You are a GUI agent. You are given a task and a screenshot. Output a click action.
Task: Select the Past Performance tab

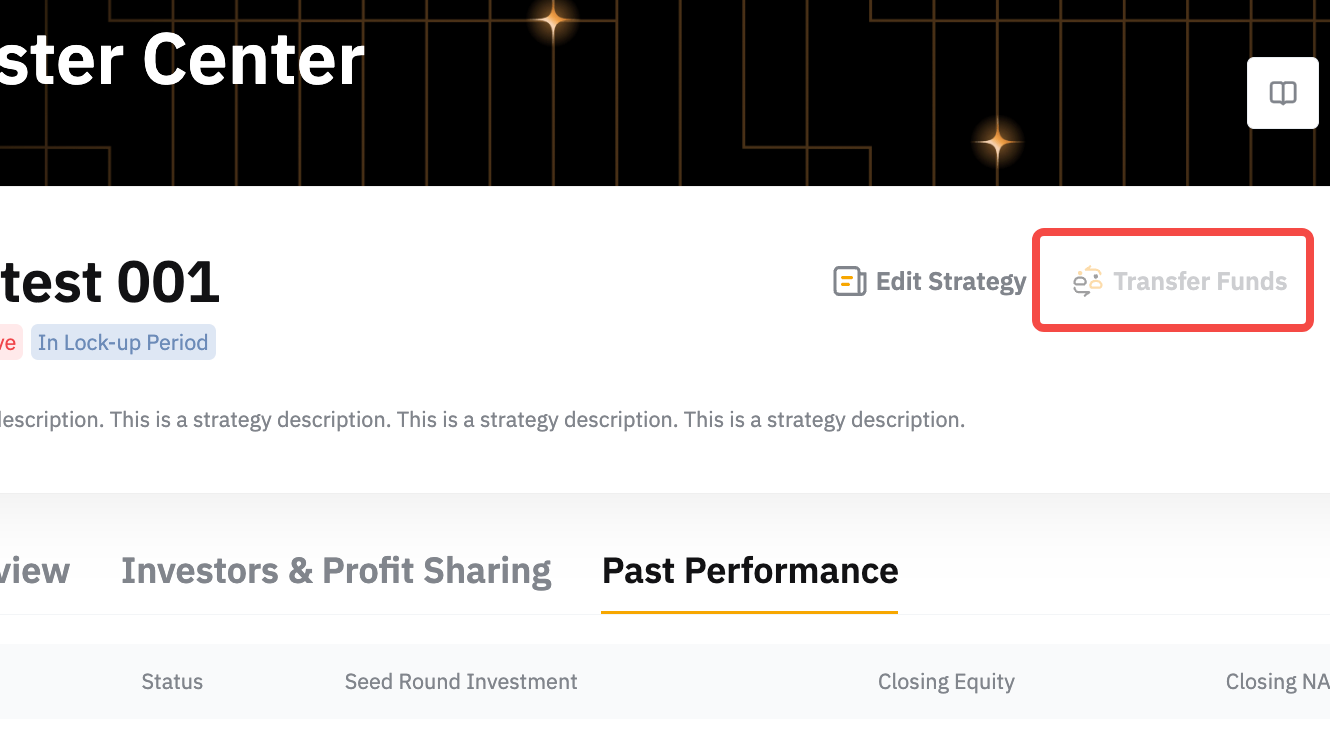pyautogui.click(x=750, y=571)
